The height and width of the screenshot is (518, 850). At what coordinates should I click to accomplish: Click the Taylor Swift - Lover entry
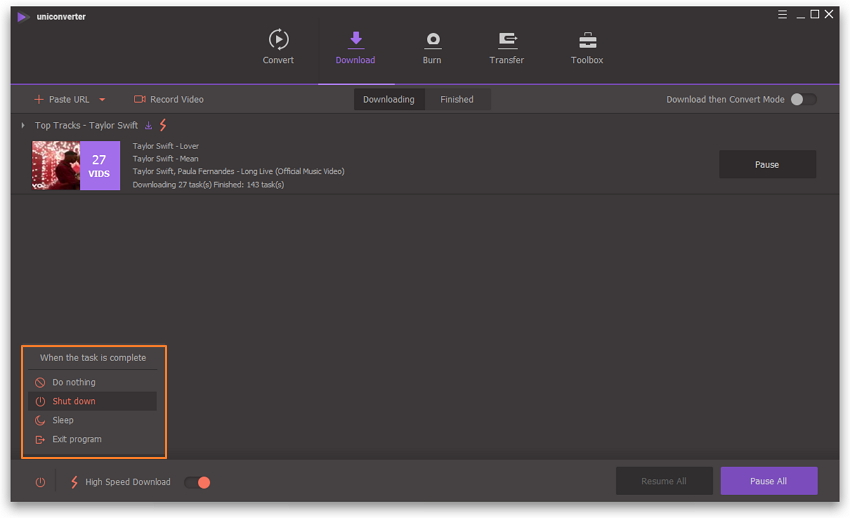point(166,146)
